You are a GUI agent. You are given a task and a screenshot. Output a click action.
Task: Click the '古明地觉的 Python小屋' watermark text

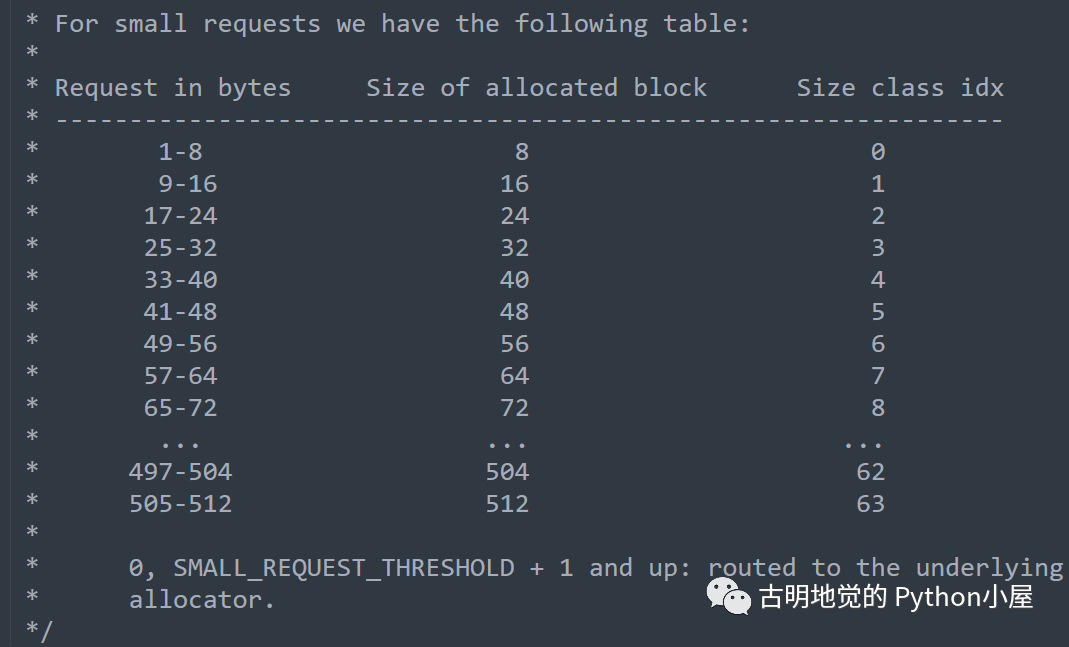coord(895,597)
